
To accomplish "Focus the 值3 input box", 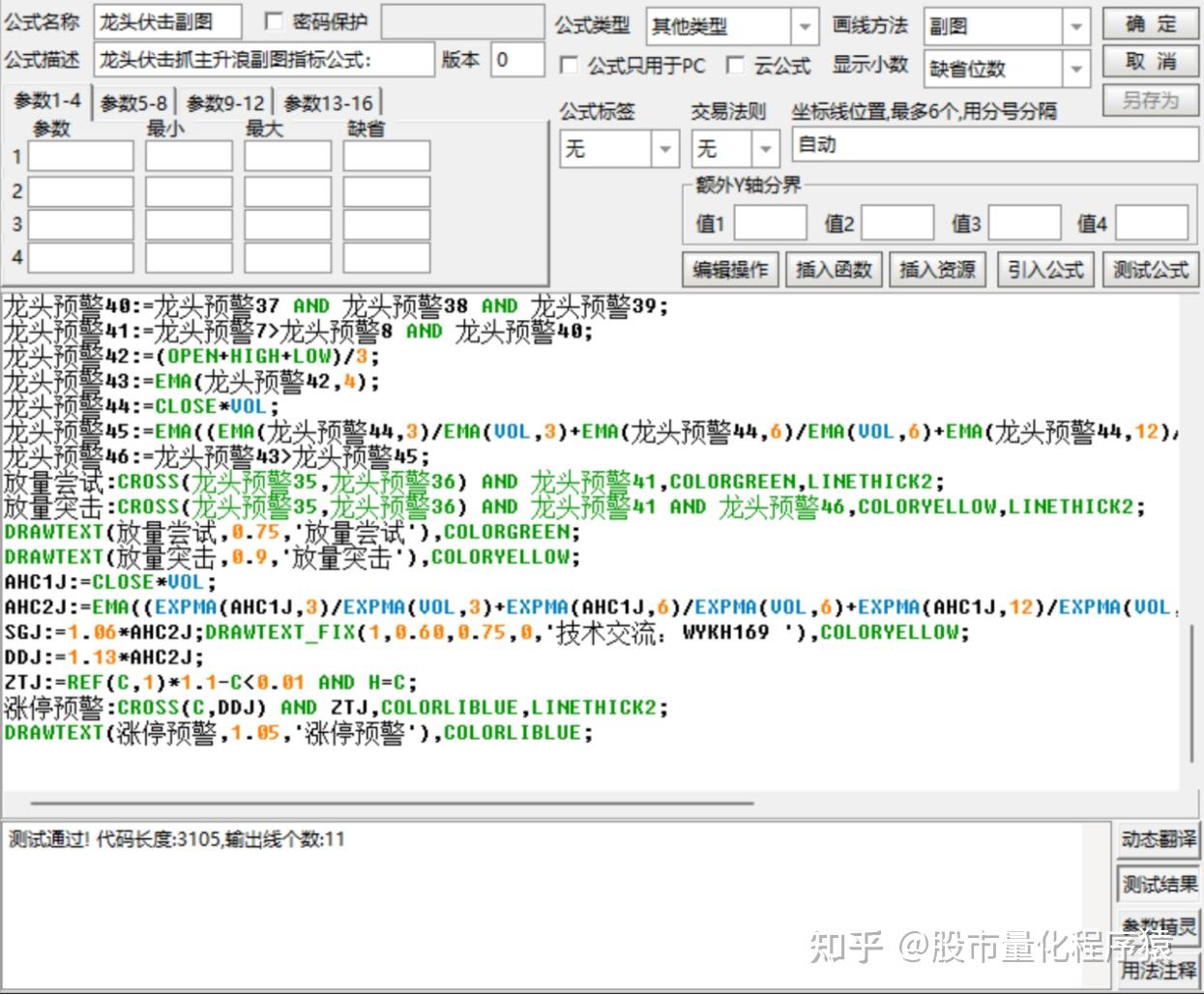I will 1024,223.
